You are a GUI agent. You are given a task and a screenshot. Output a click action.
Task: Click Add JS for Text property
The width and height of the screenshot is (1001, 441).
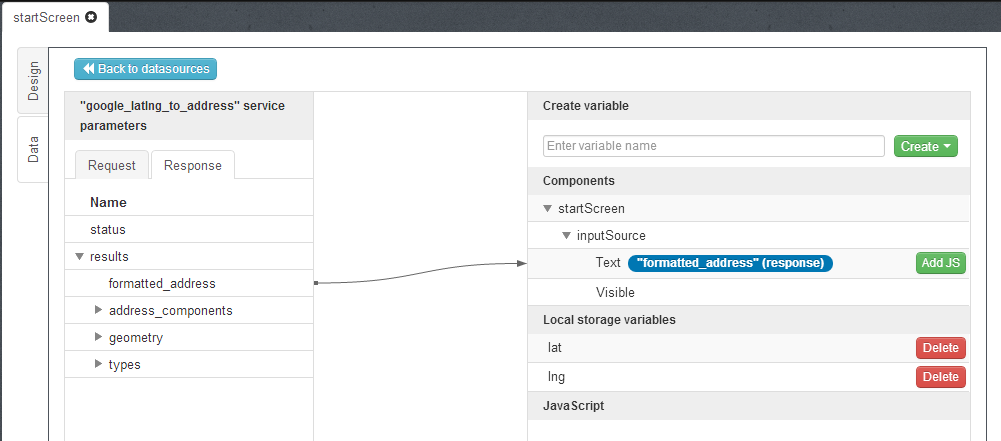coord(940,263)
